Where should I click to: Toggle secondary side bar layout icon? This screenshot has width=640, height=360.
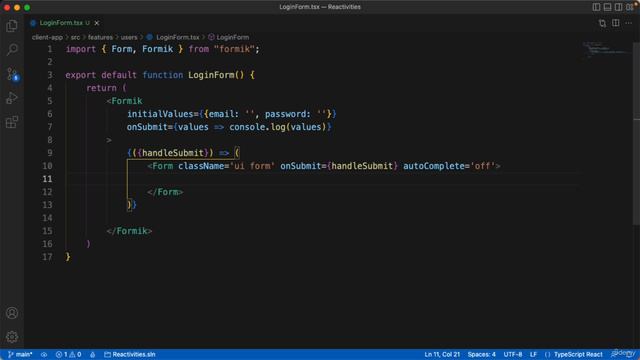(618, 7)
